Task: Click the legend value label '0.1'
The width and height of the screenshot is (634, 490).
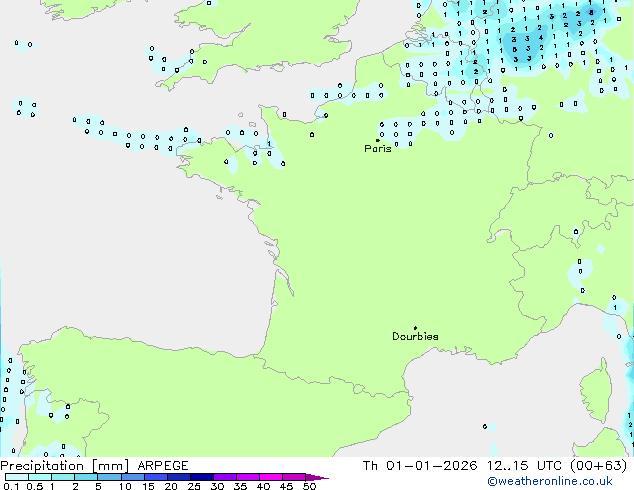Action: point(11,486)
